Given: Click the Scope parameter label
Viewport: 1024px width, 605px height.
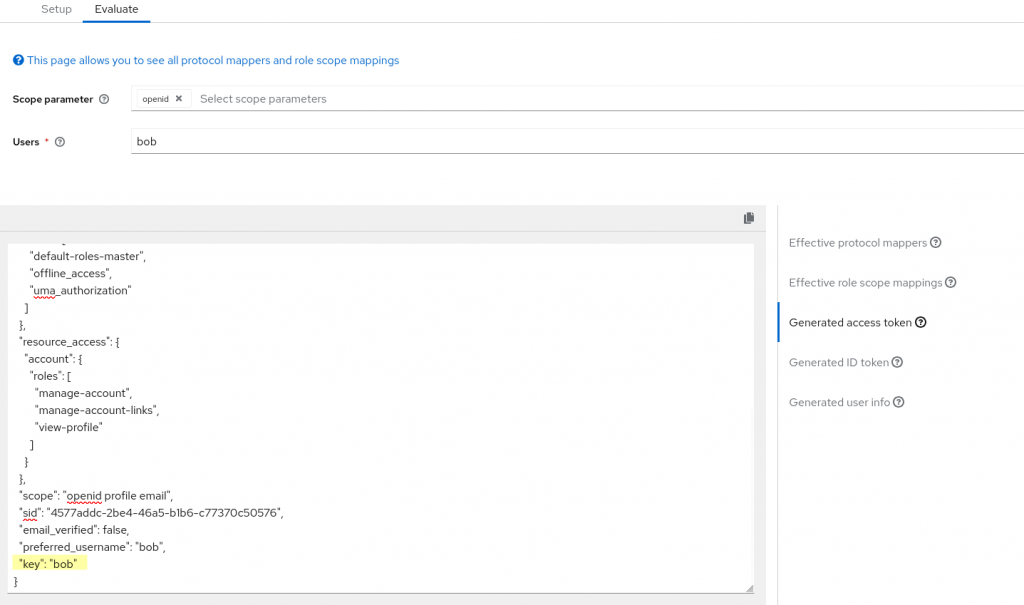Looking at the screenshot, I should (53, 99).
